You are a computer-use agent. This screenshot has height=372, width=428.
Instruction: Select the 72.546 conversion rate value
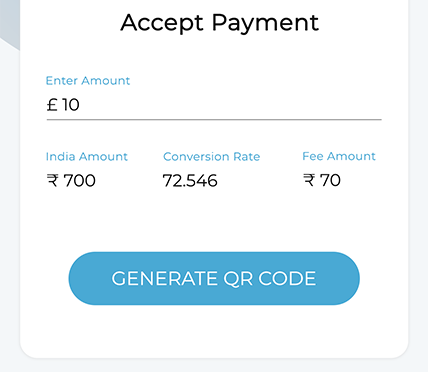(x=190, y=181)
